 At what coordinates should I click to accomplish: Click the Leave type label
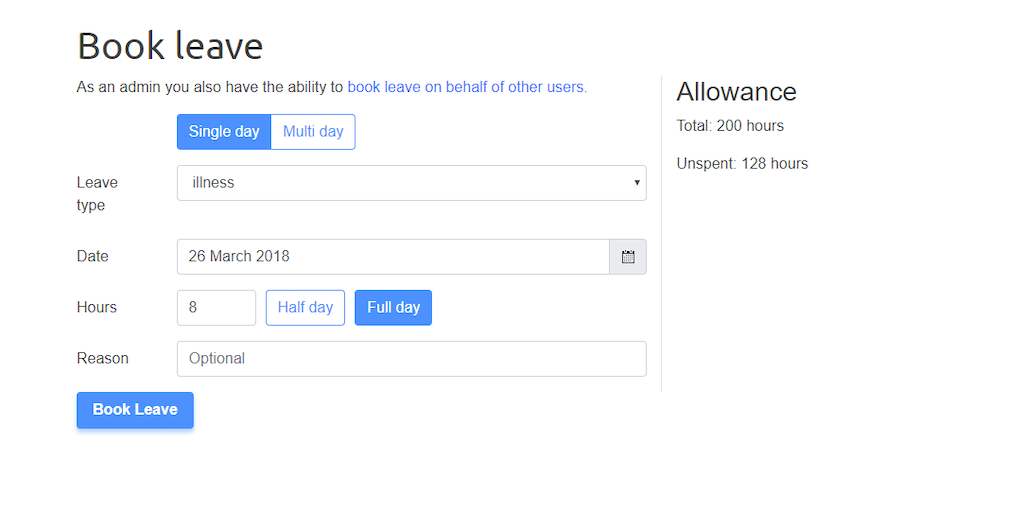[97, 193]
